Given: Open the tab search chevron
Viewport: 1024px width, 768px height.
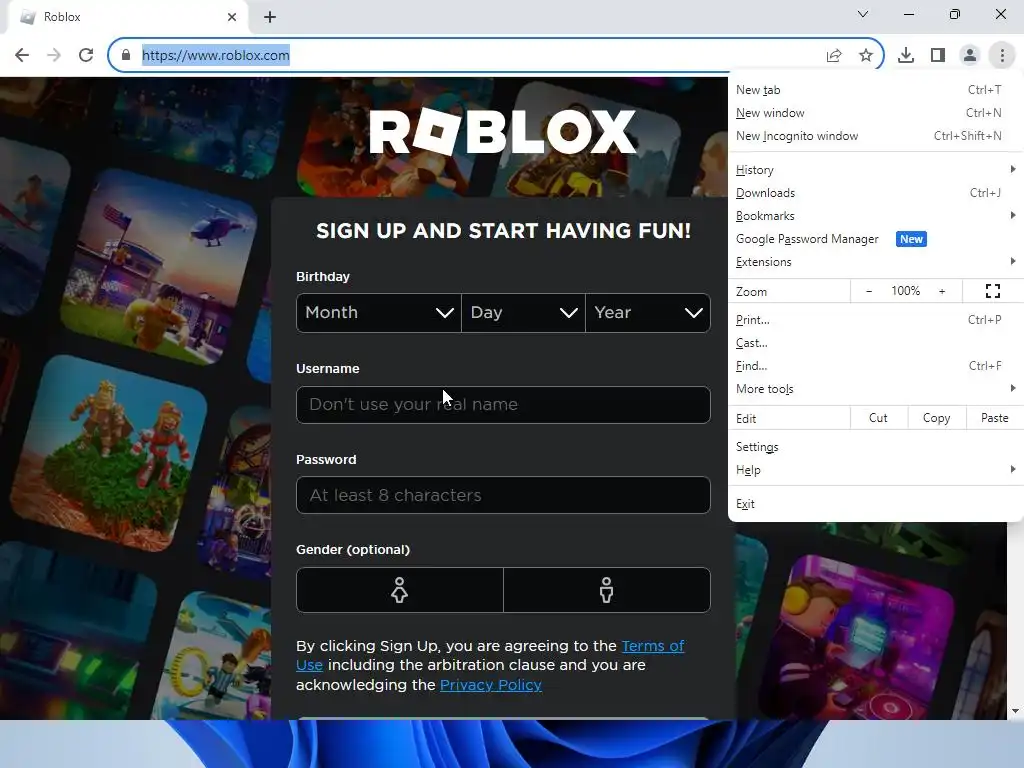Looking at the screenshot, I should tap(863, 14).
